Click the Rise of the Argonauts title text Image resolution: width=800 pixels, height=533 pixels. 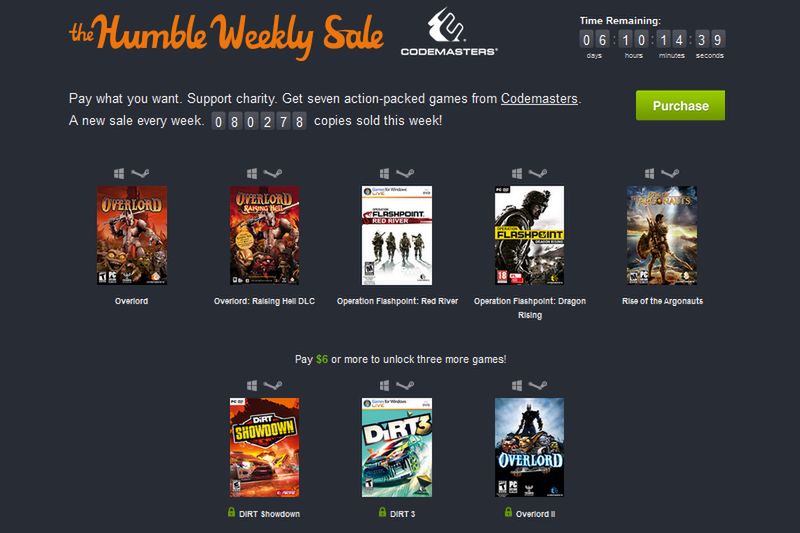tap(662, 301)
